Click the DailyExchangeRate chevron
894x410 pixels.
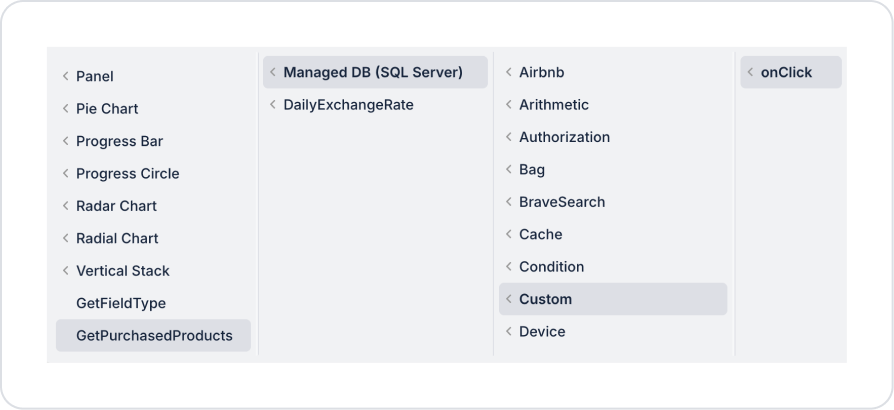(273, 104)
